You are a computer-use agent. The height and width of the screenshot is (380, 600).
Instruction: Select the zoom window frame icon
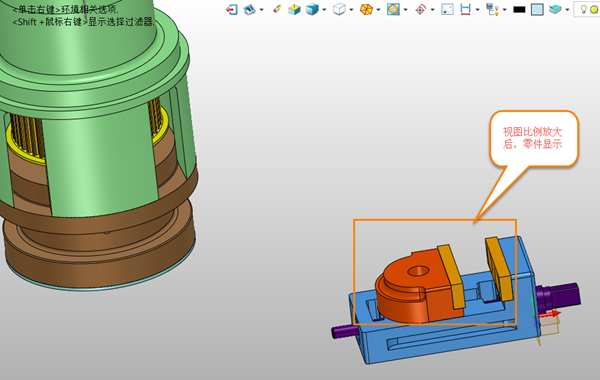(447, 9)
